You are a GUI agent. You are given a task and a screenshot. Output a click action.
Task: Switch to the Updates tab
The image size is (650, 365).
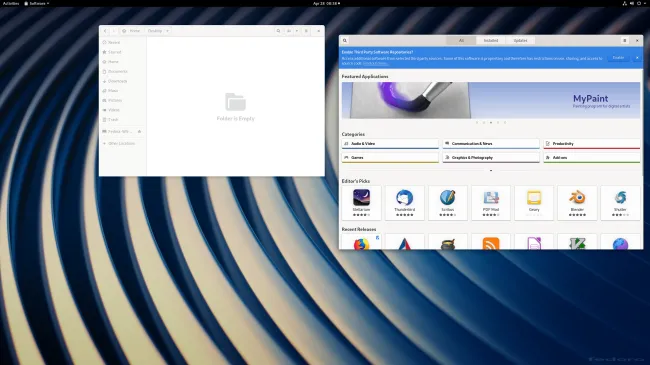pyautogui.click(x=520, y=41)
